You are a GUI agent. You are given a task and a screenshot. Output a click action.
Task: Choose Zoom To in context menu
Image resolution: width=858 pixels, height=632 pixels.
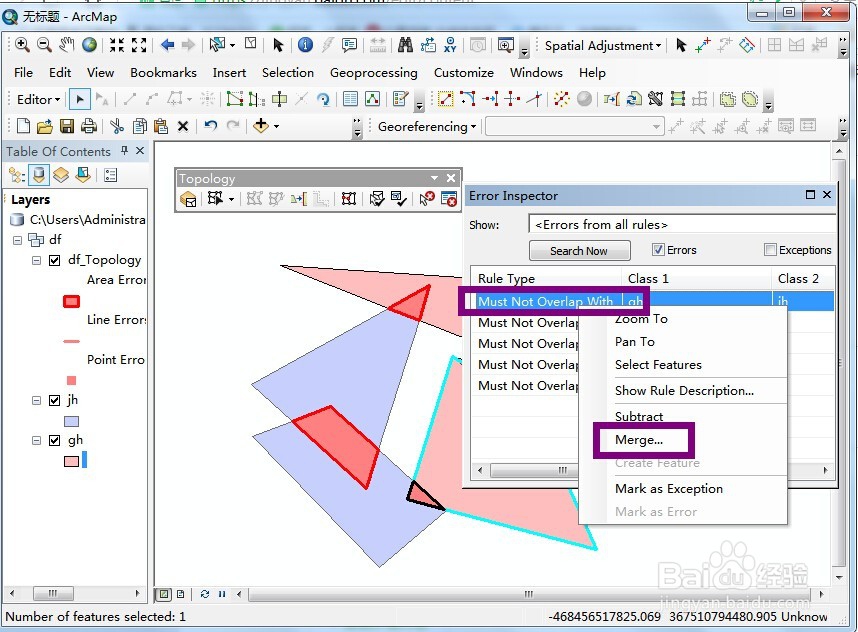[641, 318]
